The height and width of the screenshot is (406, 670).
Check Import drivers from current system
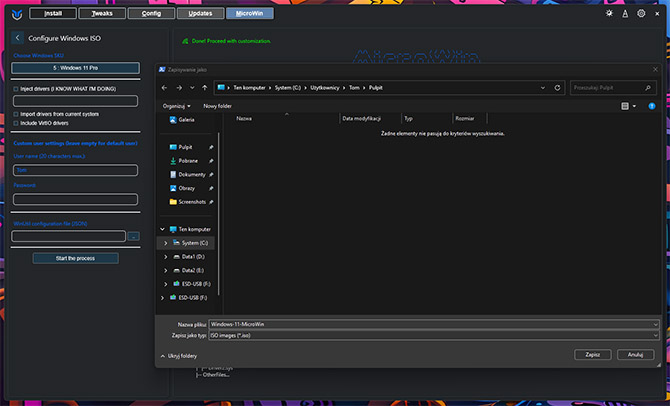pos(16,114)
